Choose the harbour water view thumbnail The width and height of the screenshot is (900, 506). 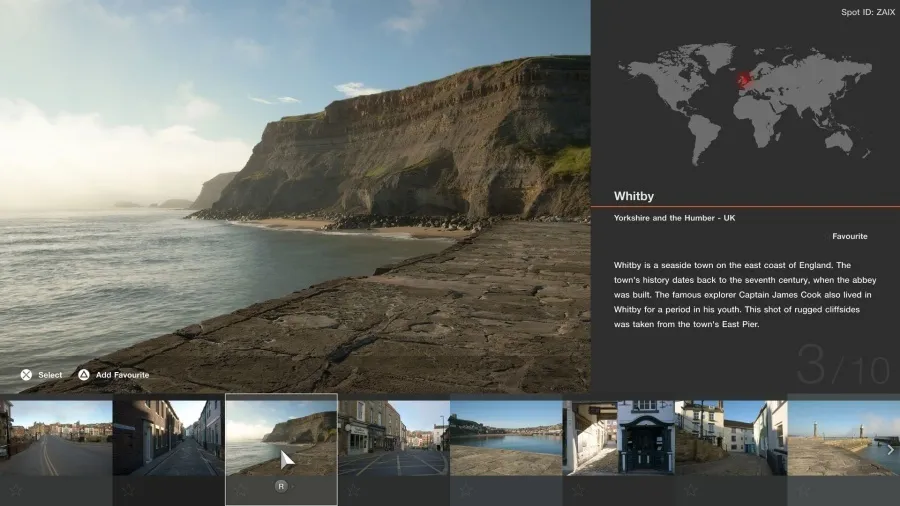click(x=506, y=437)
